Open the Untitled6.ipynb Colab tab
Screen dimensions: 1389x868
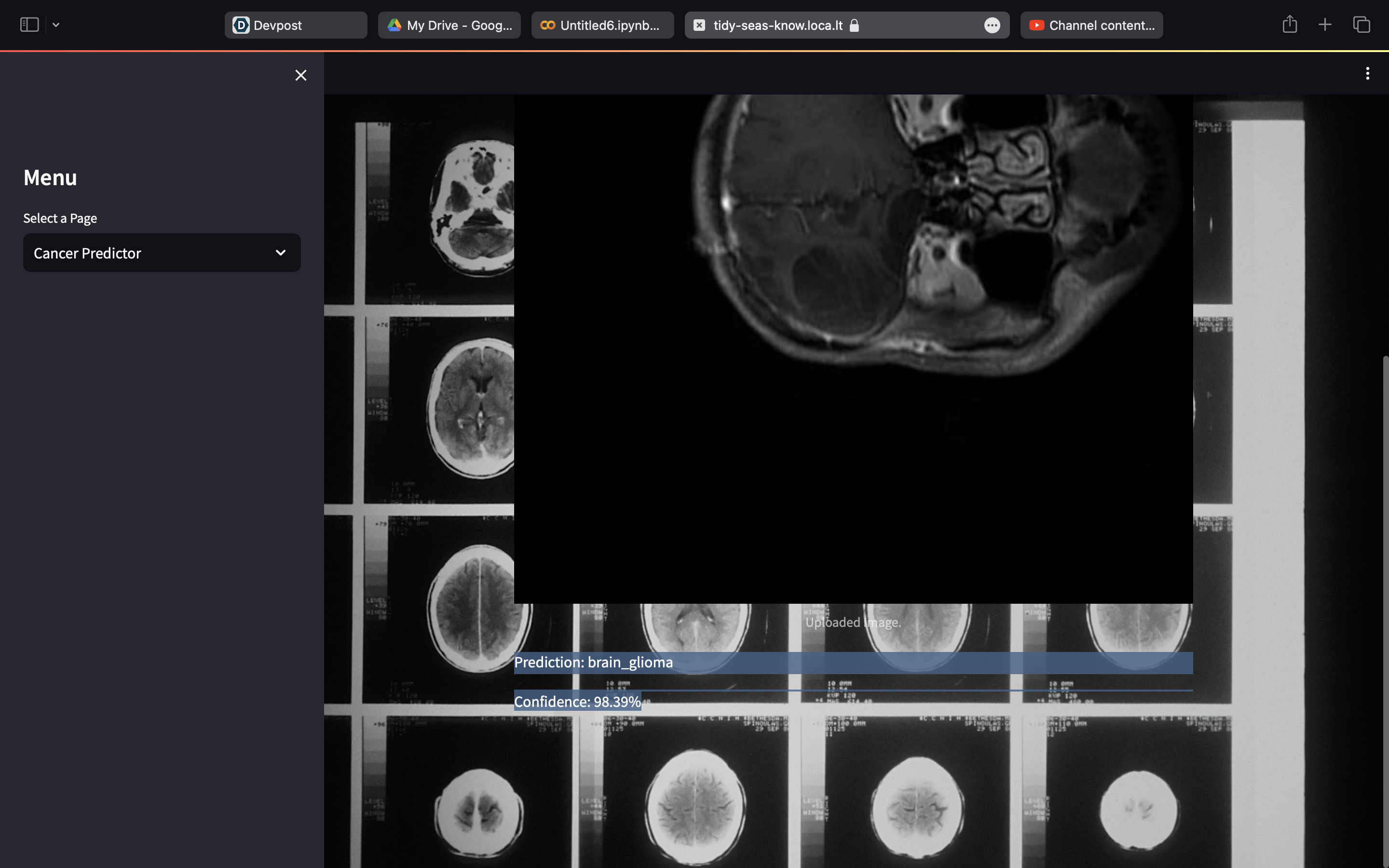point(602,25)
